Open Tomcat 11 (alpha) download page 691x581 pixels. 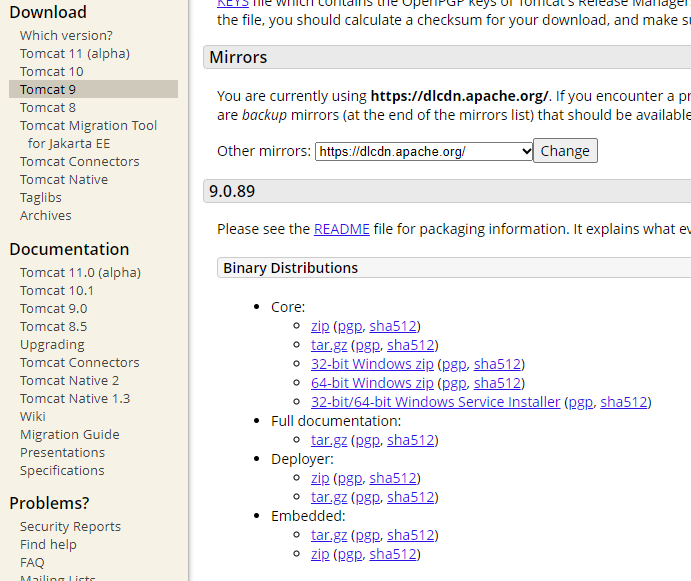[75, 53]
